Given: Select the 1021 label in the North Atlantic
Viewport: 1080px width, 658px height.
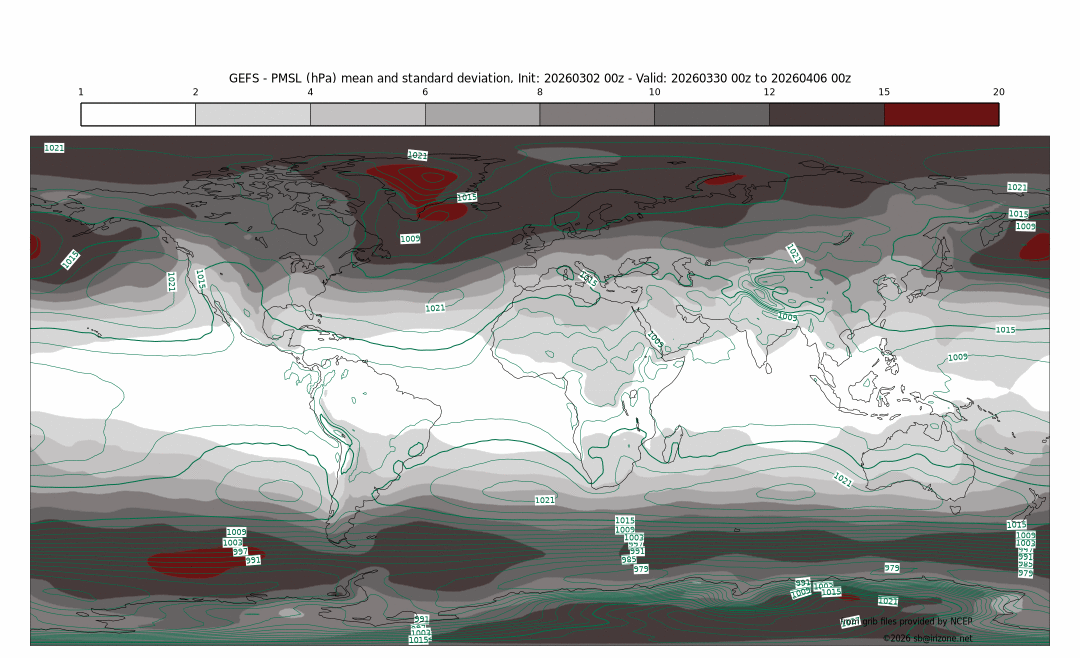Looking at the screenshot, I should coord(435,308).
